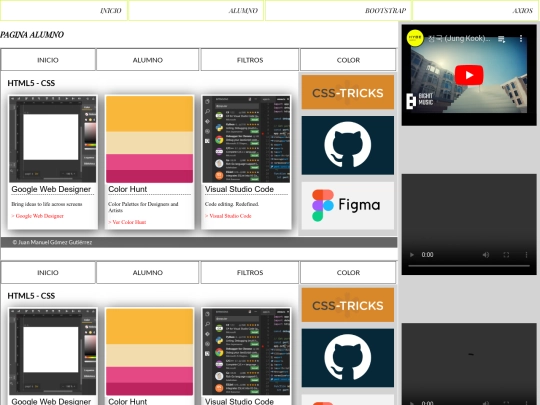Screen dimensions: 540x405
Task: Click the first CSS-TRICKS logo banner
Action: click(348, 92)
